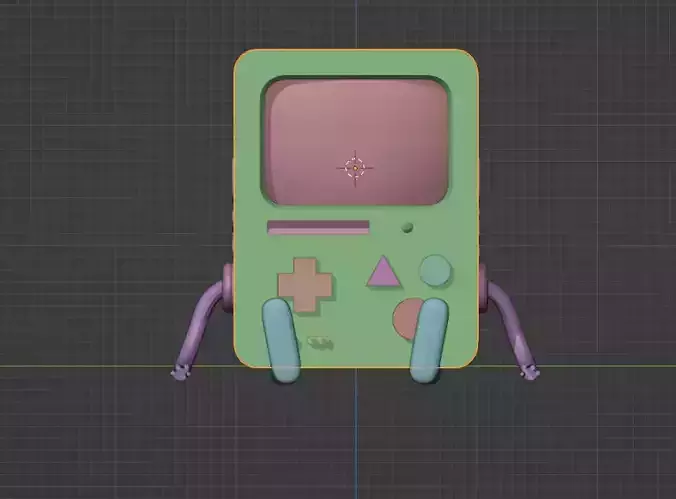This screenshot has width=676, height=499.
Task: Select the small embossed detail between the legs
Action: pos(320,343)
